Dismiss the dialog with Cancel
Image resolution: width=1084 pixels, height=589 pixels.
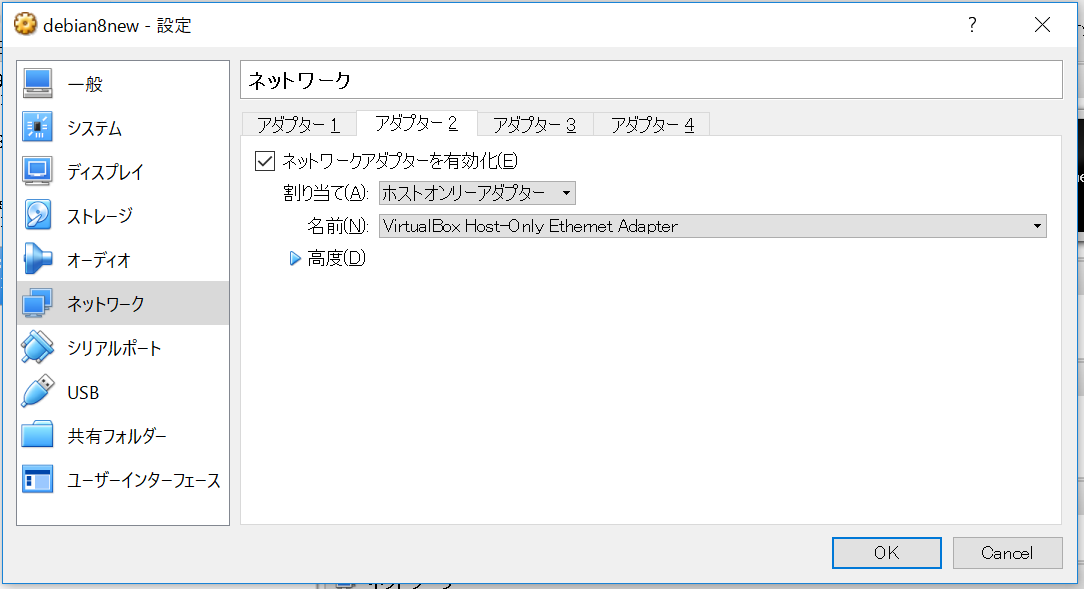pyautogui.click(x=1007, y=552)
